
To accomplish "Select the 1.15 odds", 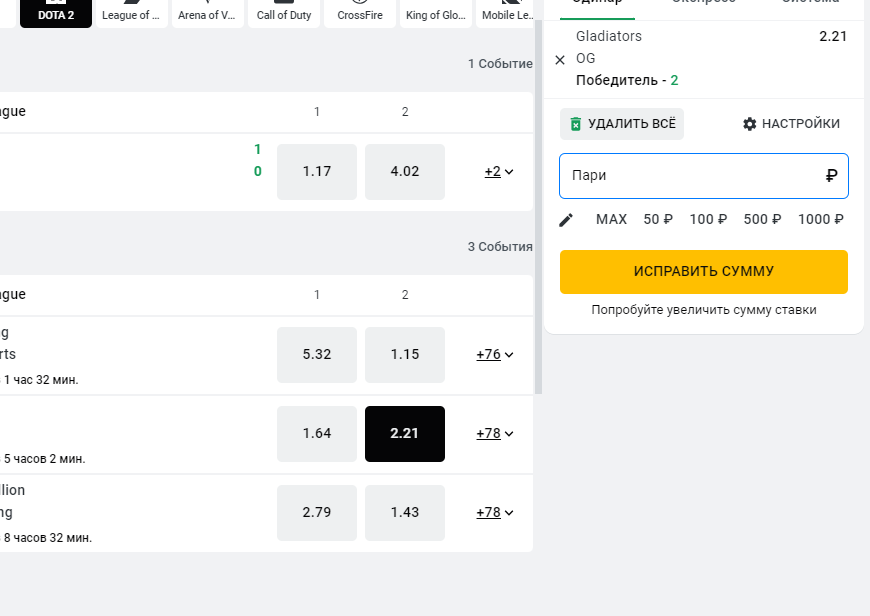I will pyautogui.click(x=405, y=355).
